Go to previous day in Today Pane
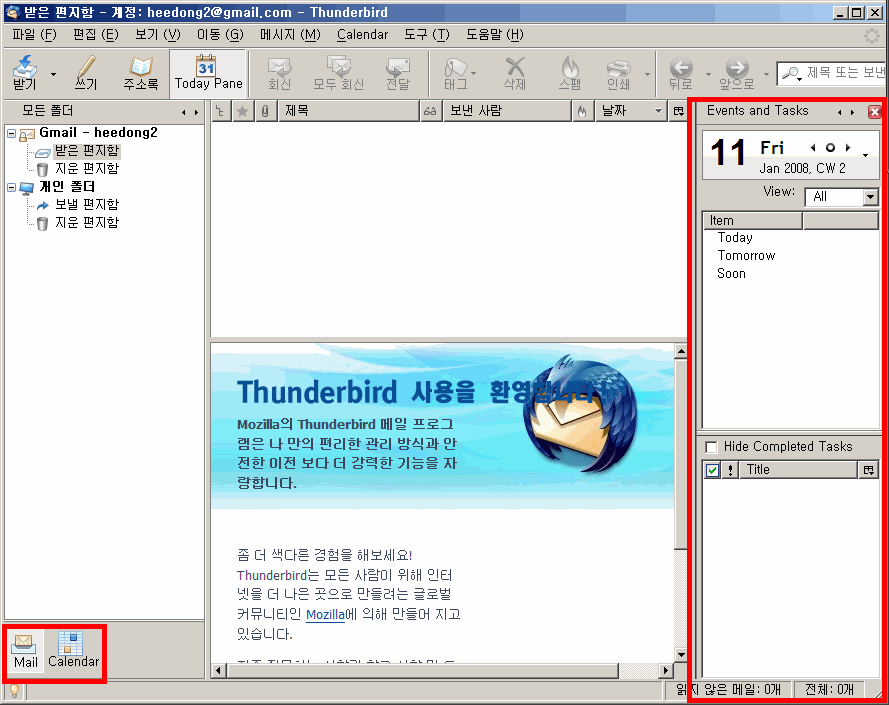Image resolution: width=889 pixels, height=705 pixels. (813, 147)
